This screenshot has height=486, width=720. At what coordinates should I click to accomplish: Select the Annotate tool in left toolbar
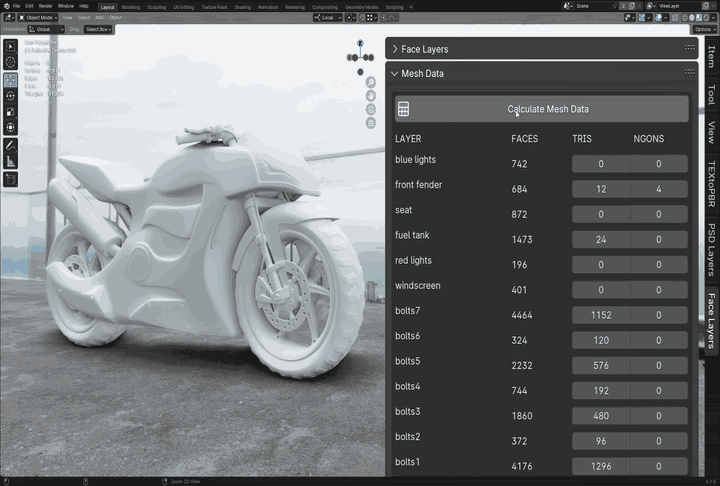[11, 145]
